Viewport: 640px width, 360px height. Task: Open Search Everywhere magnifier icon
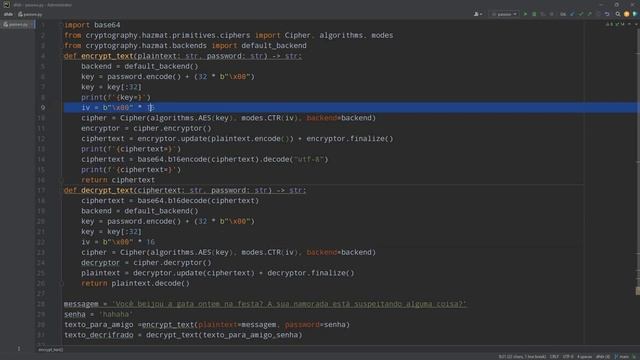coord(618,14)
